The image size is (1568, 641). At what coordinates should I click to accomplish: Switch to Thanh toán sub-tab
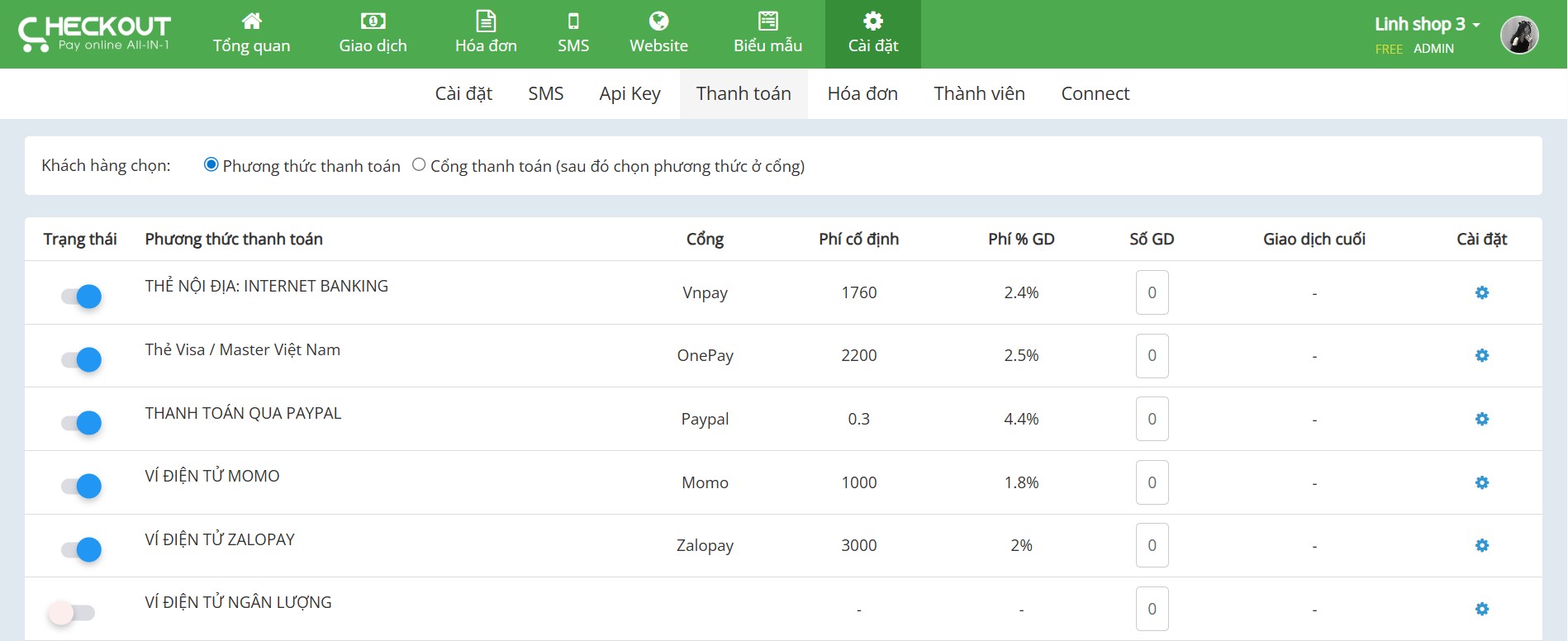pos(744,93)
